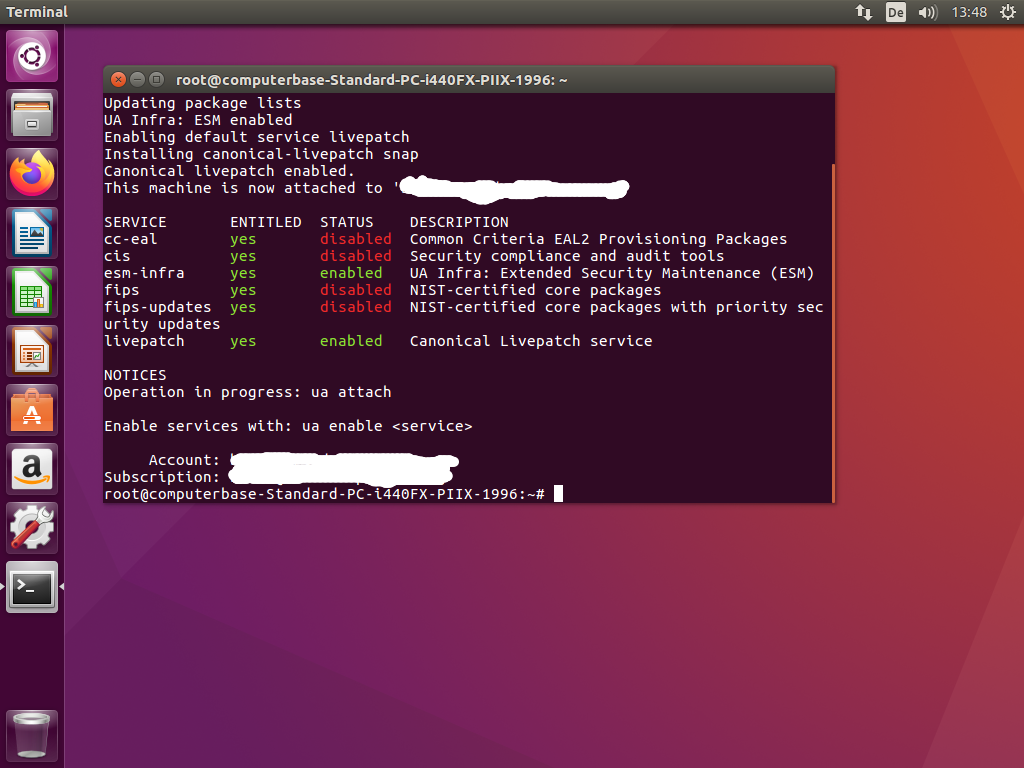The image size is (1024, 768).
Task: Minimize the terminal window
Action: pos(137,80)
